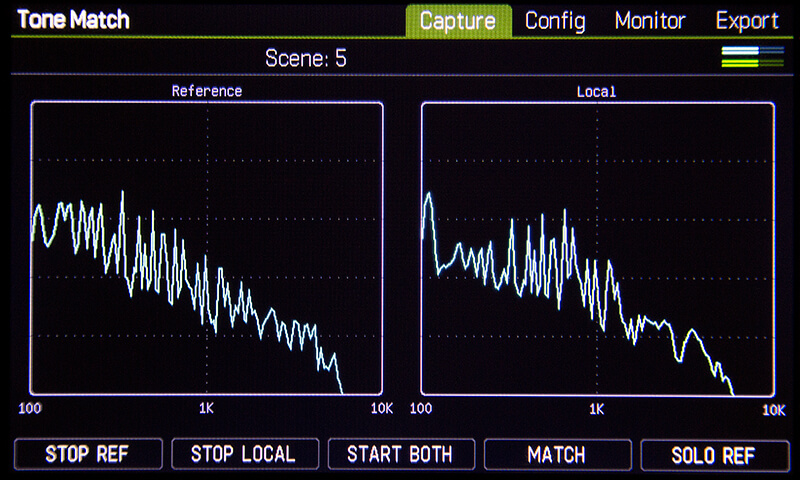The height and width of the screenshot is (480, 800).
Task: Select the Scene: 5 field
Action: (306, 58)
